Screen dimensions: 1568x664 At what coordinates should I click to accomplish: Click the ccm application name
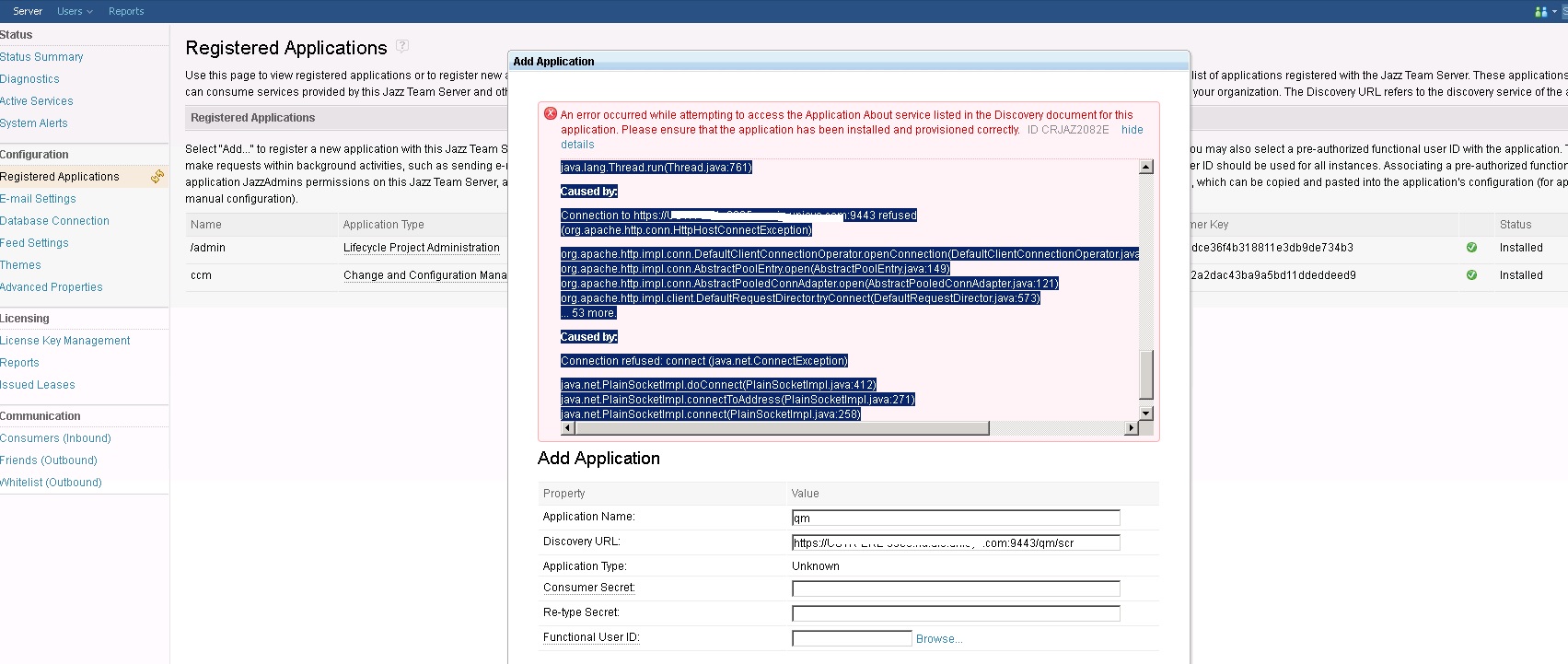pos(201,275)
